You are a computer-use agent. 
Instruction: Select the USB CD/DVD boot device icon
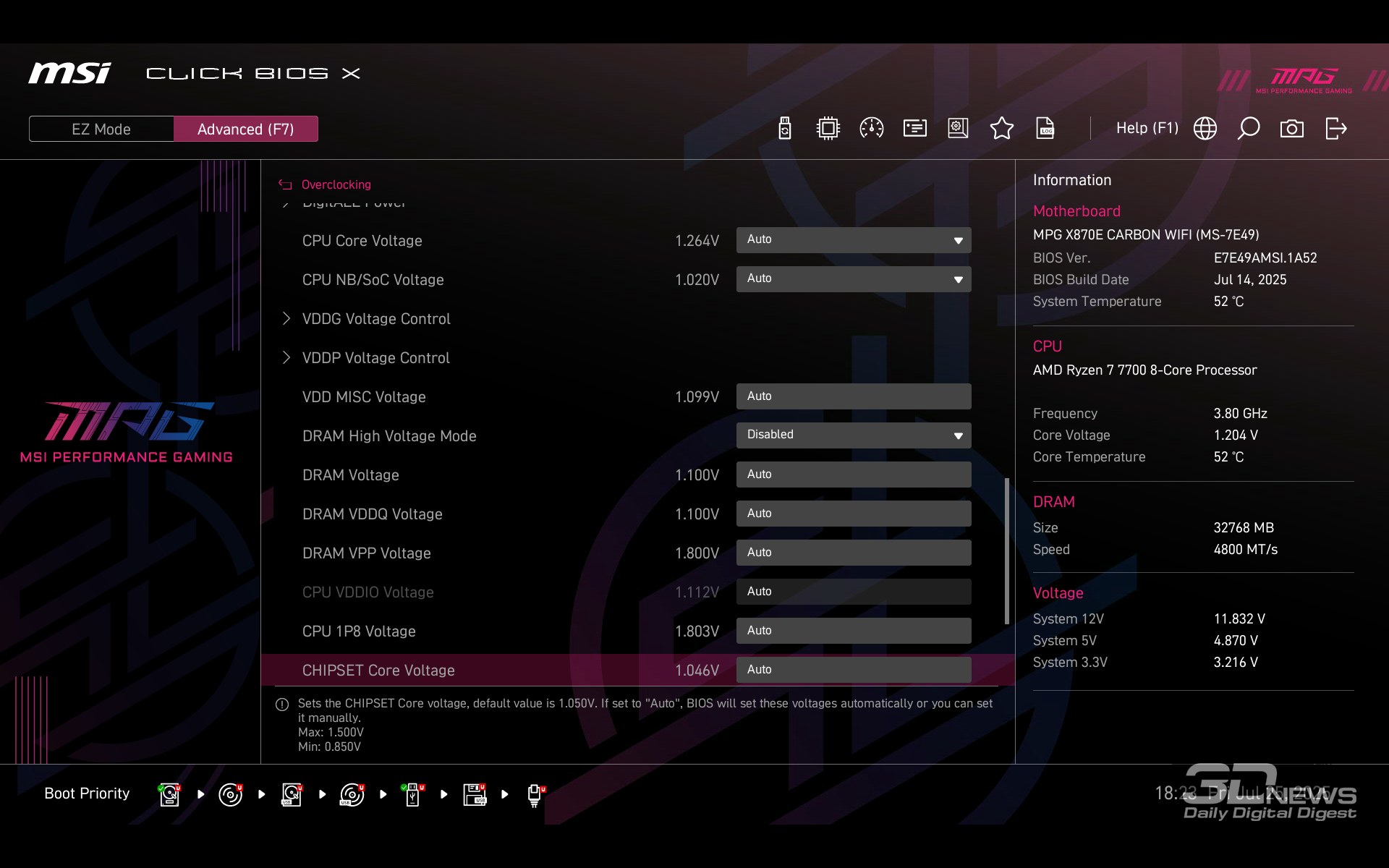pyautogui.click(x=352, y=794)
